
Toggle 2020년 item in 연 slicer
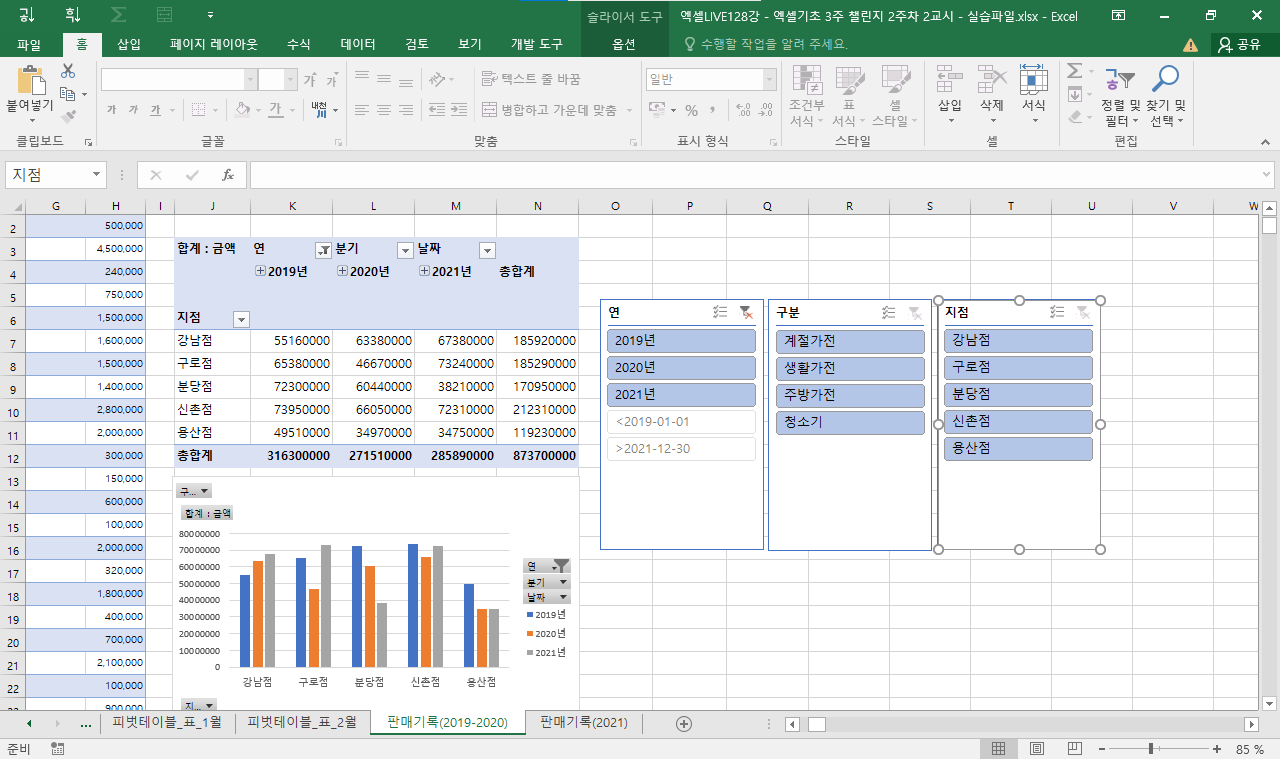pyautogui.click(x=681, y=368)
